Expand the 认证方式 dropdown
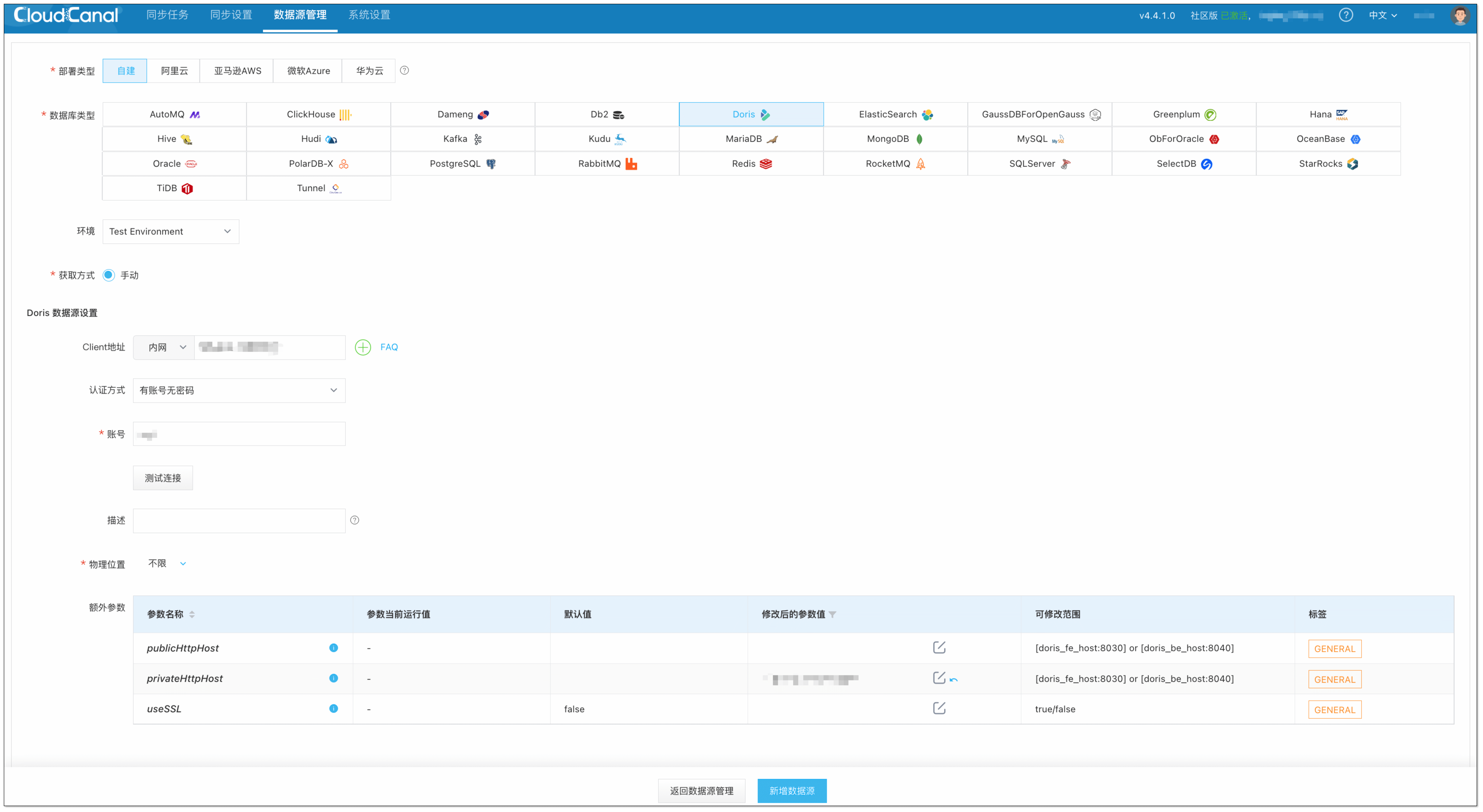Viewport: 1483px width, 812px height. click(239, 390)
